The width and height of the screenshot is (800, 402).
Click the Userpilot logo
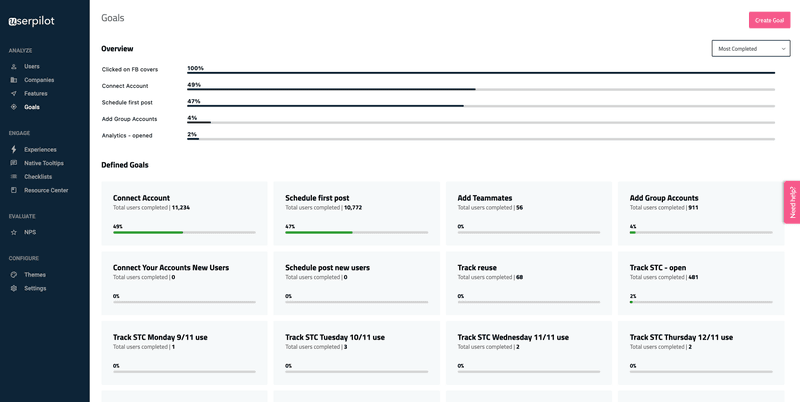click(31, 21)
